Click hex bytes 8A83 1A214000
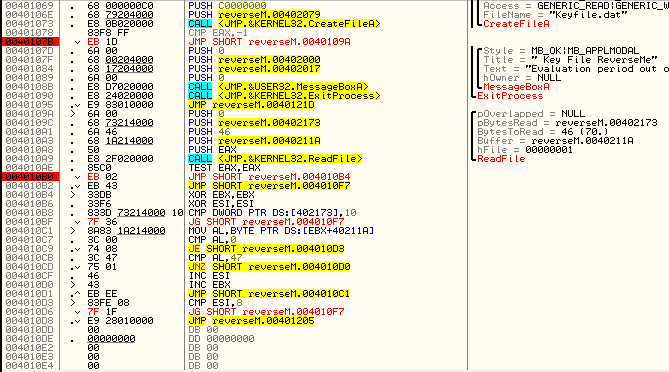The image size is (669, 372). point(126,231)
